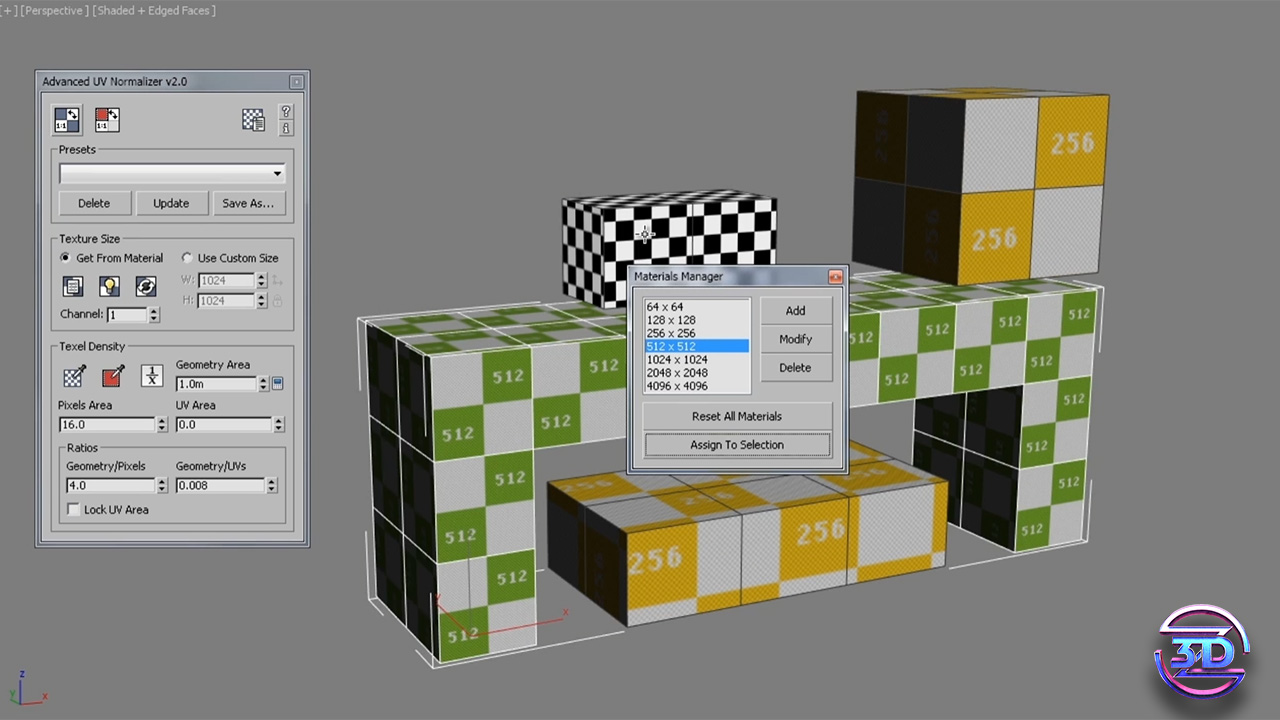Select 256 x 256 in the materials list
1280x720 pixels.
coord(671,333)
